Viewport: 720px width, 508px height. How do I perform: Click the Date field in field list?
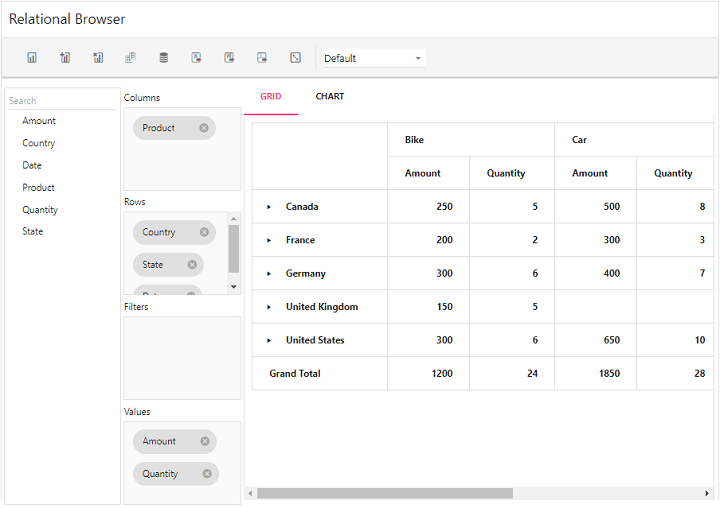click(32, 165)
